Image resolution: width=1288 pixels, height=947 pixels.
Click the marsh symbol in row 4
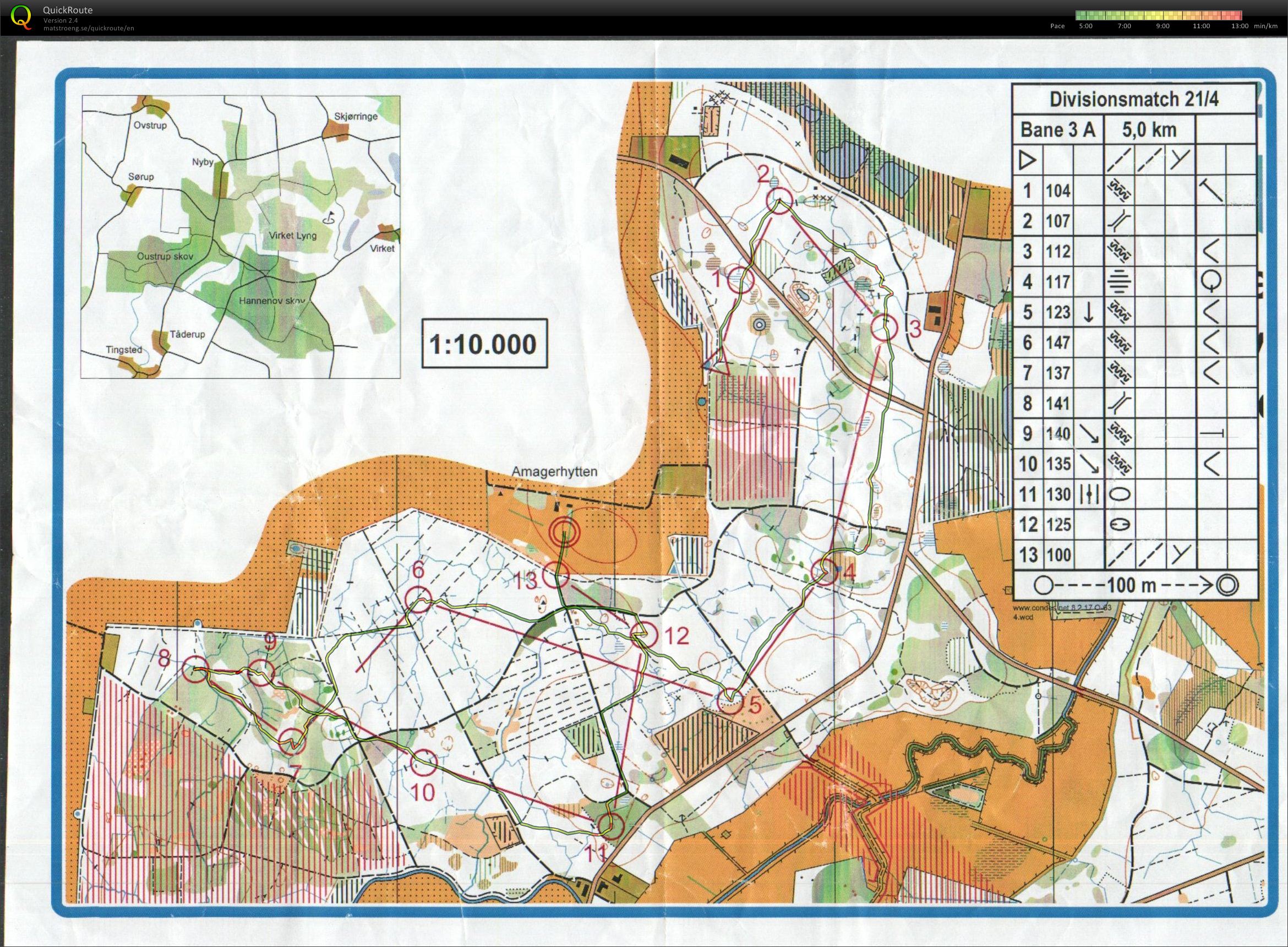(1119, 281)
